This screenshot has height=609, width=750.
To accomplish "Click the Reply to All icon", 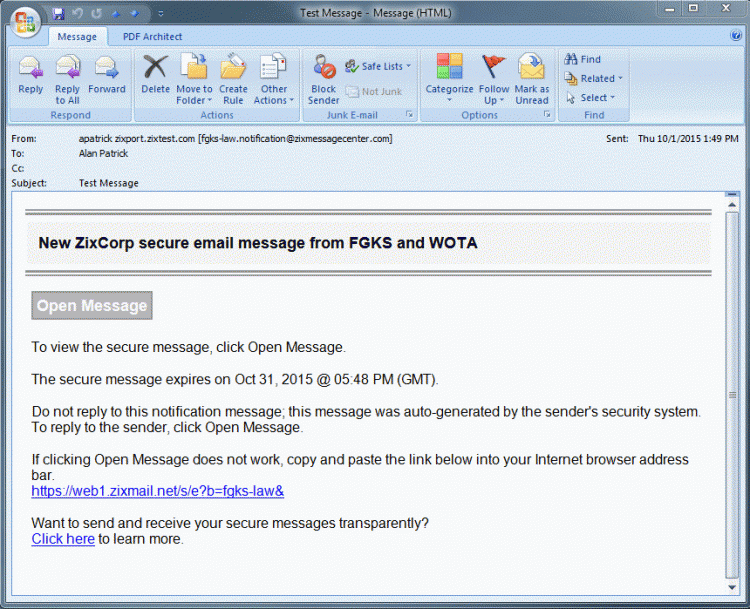I will click(67, 80).
